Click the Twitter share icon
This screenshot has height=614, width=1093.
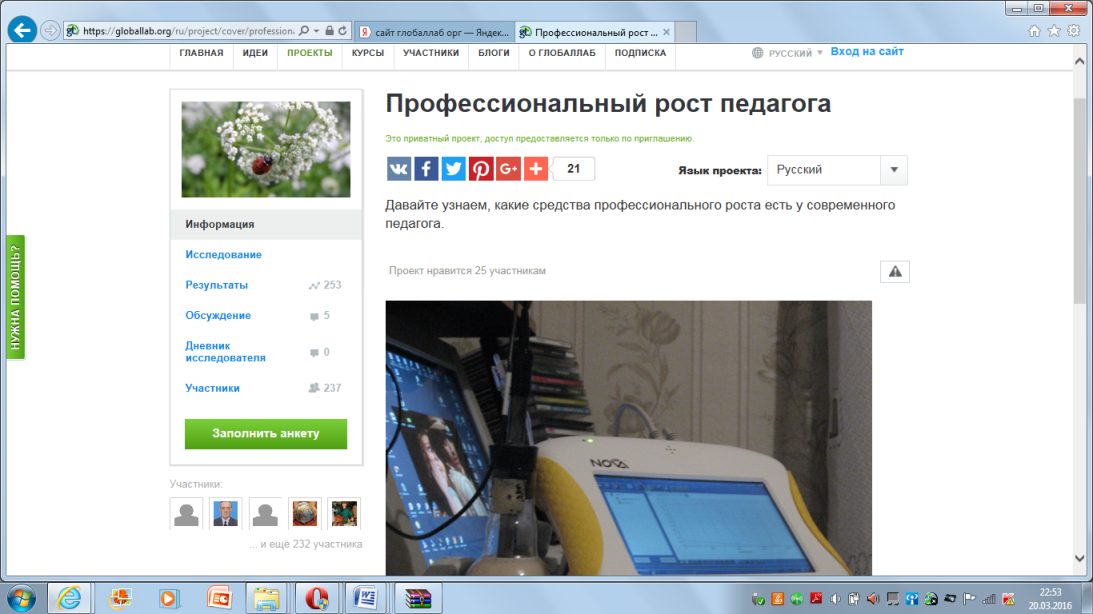[x=453, y=169]
